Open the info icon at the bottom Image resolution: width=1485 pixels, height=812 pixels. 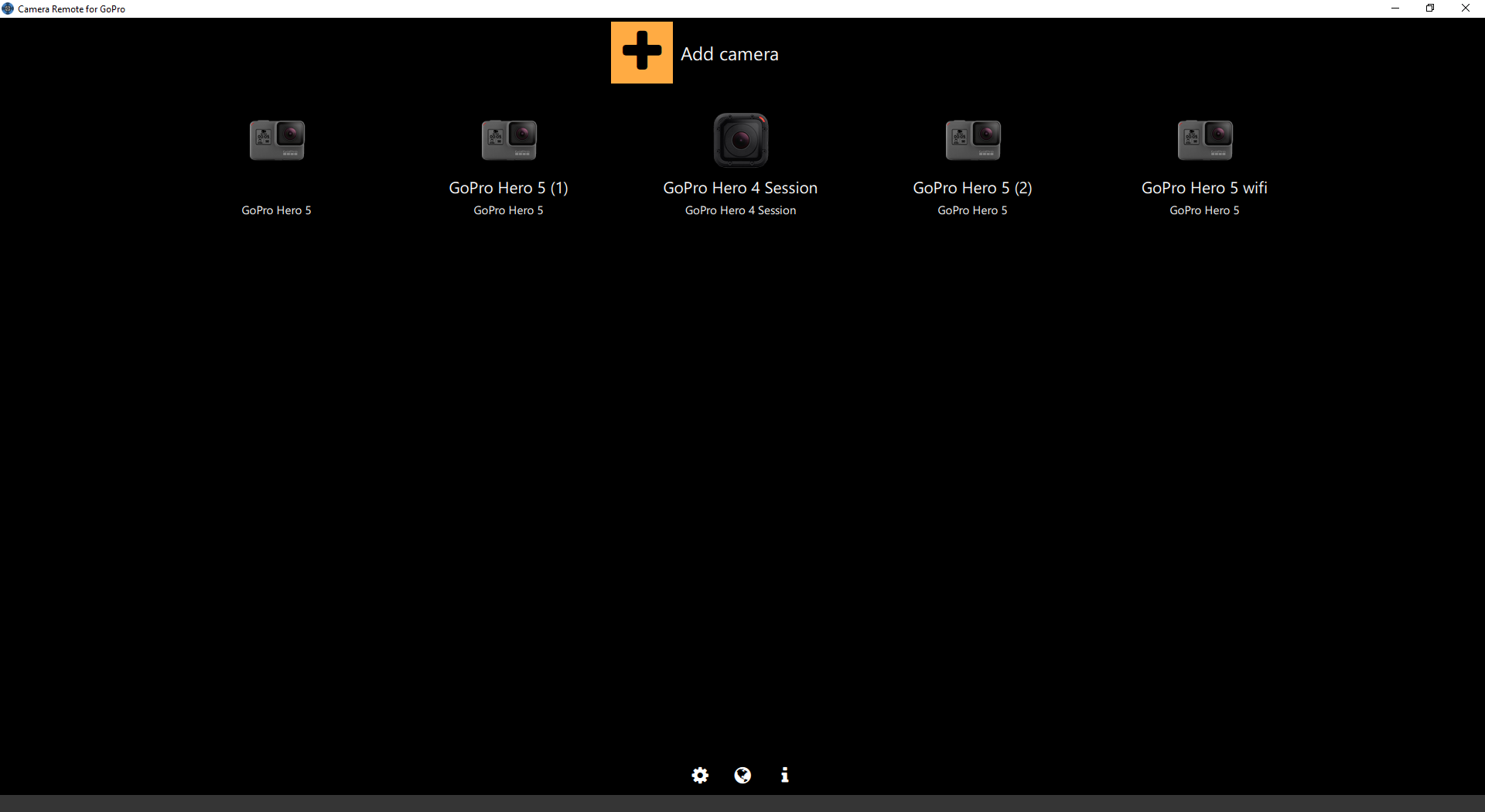pyautogui.click(x=785, y=776)
